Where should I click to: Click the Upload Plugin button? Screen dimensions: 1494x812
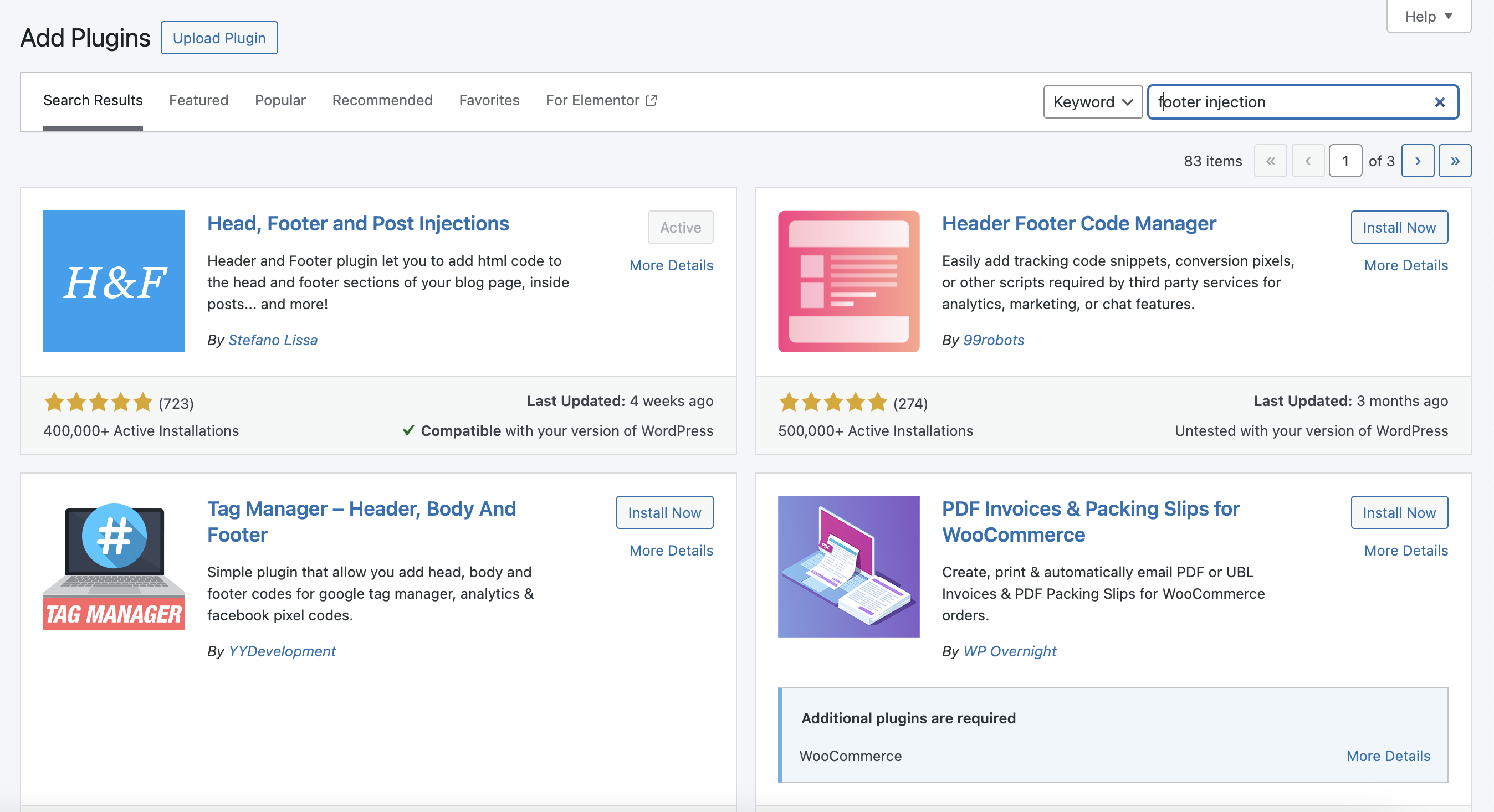(219, 38)
